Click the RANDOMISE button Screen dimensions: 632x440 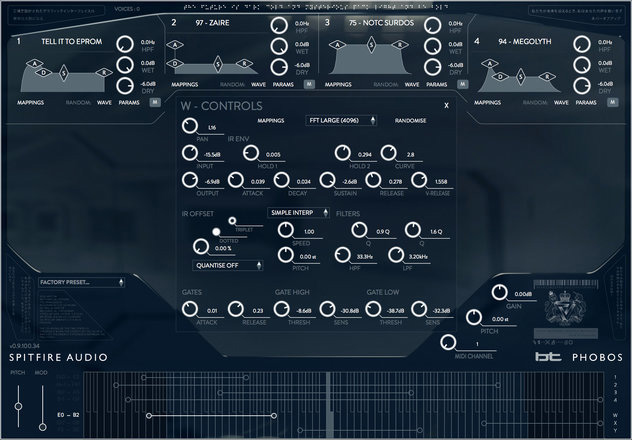click(x=410, y=120)
